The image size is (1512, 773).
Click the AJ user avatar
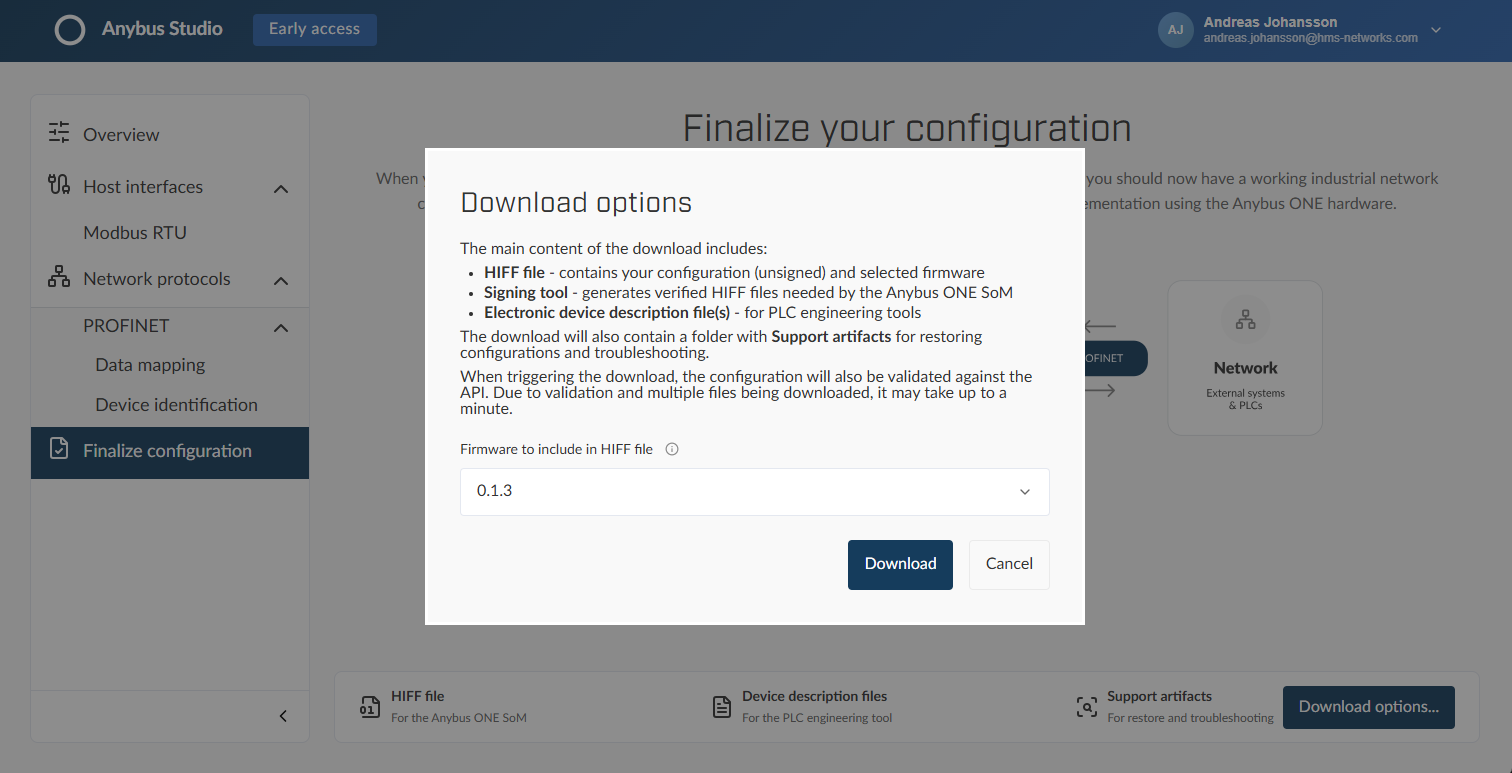pos(1176,30)
